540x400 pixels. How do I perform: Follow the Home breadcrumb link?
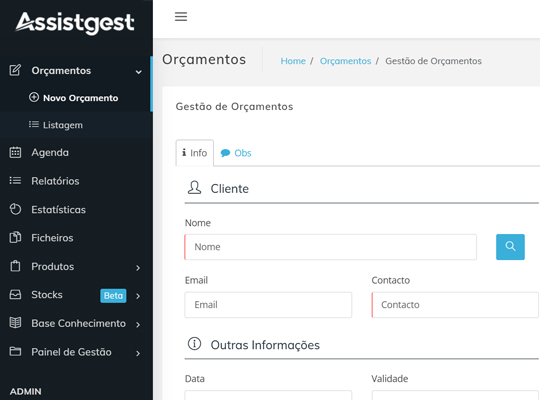click(x=293, y=61)
